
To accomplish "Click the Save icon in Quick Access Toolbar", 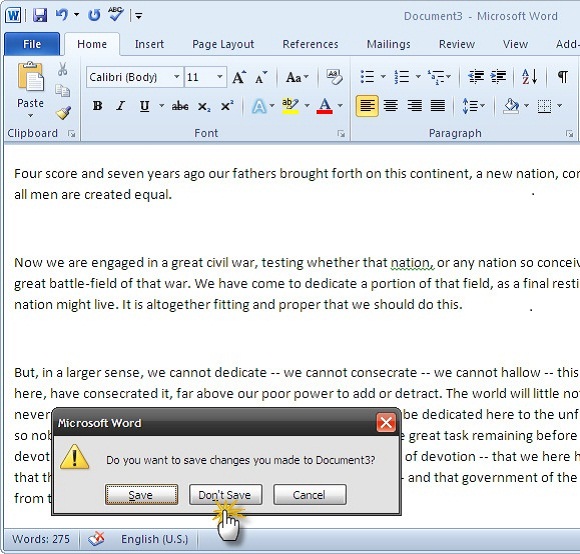I will [40, 16].
